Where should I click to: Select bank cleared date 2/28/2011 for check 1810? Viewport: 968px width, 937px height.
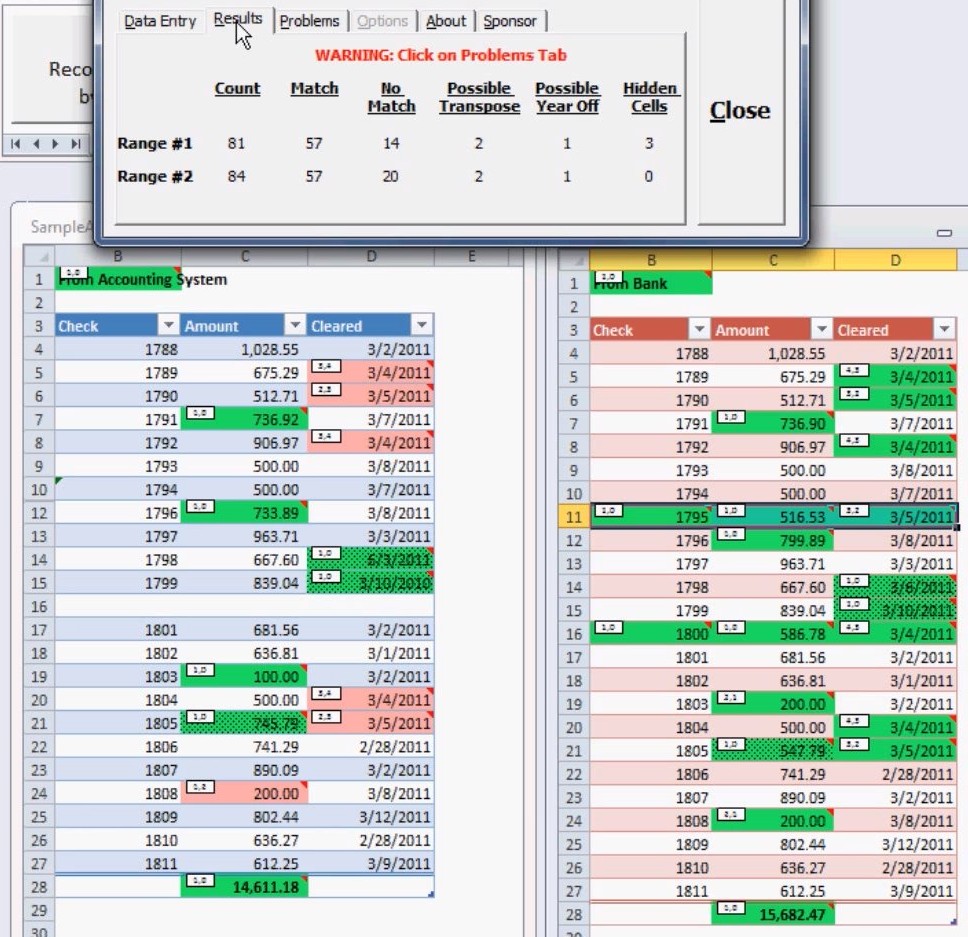point(895,868)
